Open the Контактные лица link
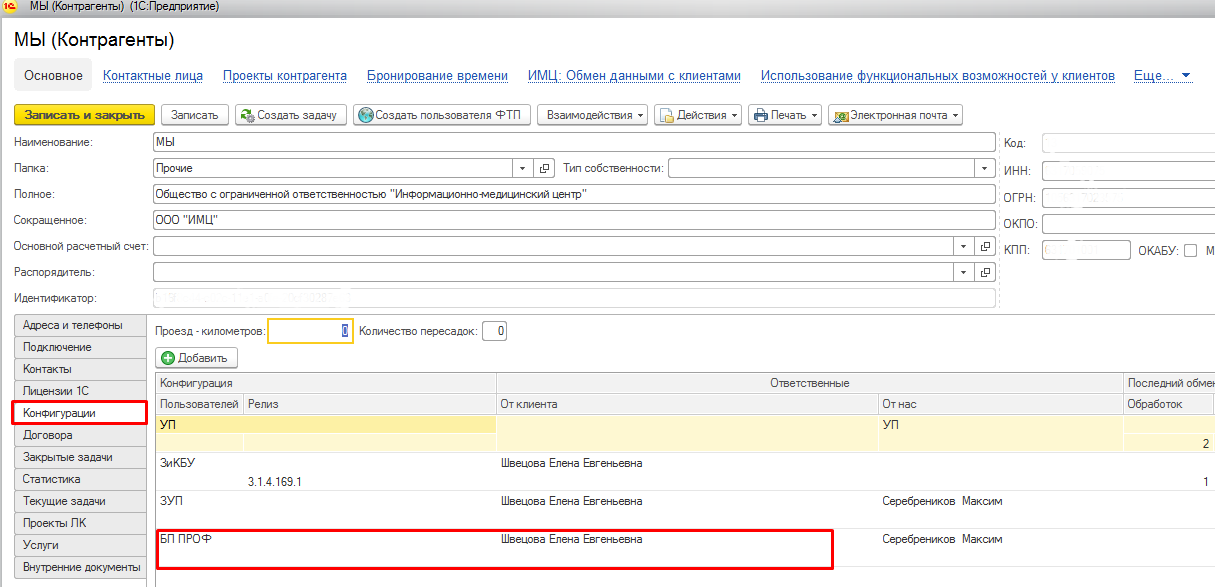This screenshot has width=1215, height=587. pyautogui.click(x=153, y=76)
